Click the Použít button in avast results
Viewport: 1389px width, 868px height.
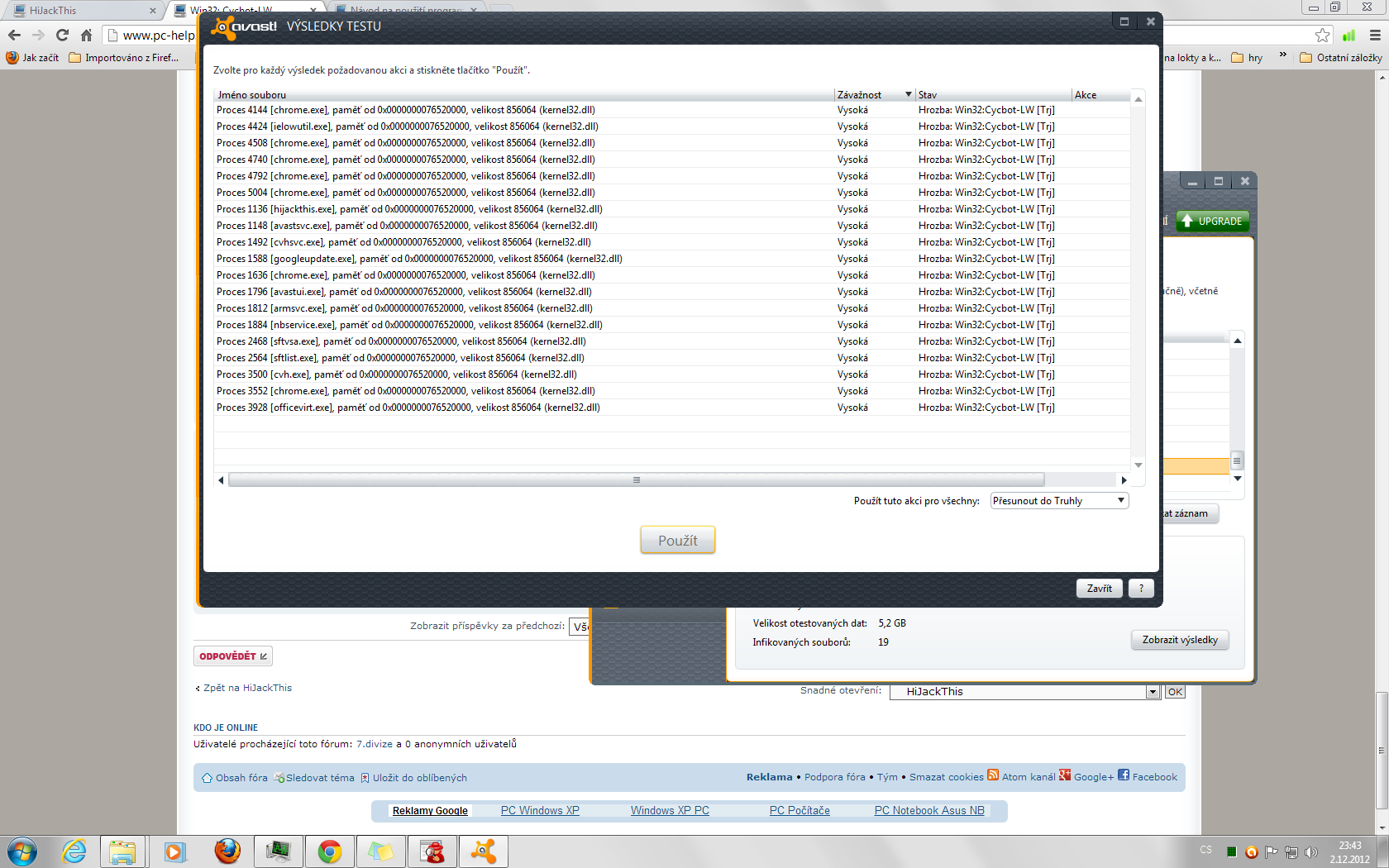click(x=677, y=540)
